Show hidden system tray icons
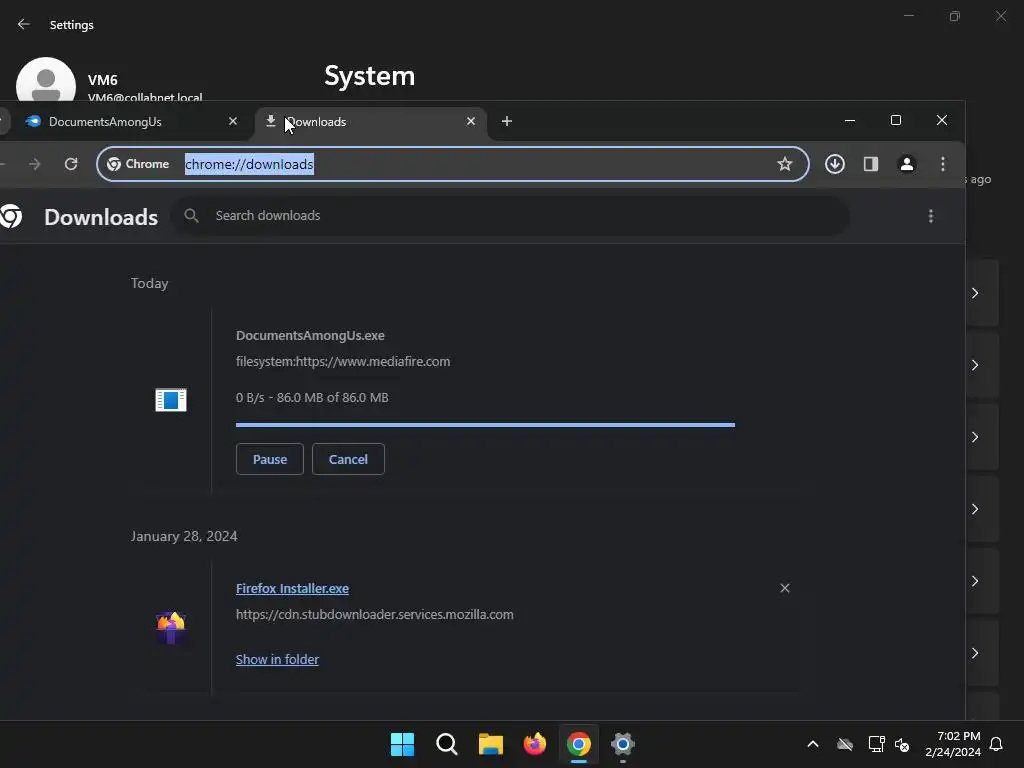 (x=813, y=744)
